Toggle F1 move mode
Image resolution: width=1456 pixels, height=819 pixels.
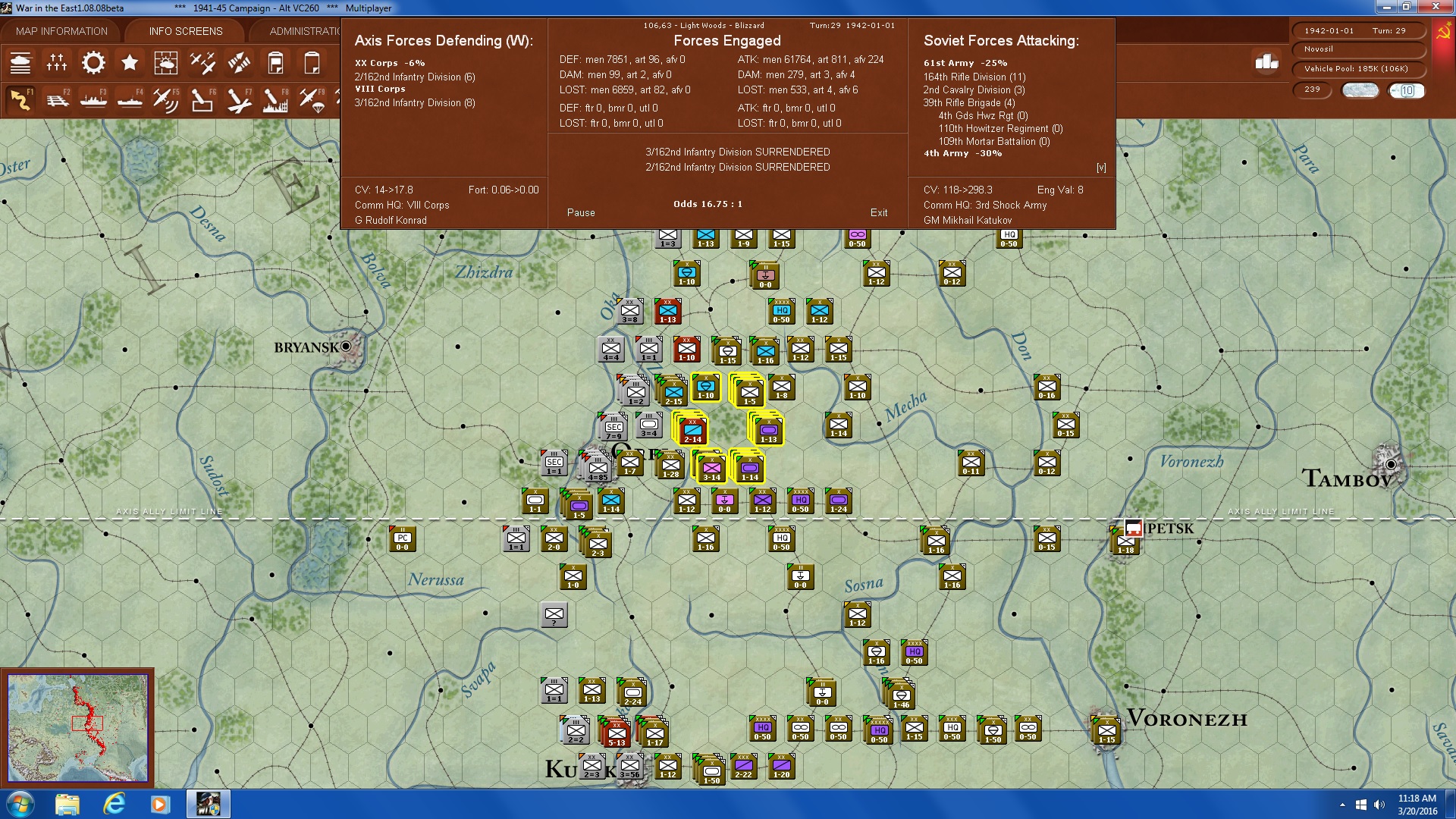(20, 100)
